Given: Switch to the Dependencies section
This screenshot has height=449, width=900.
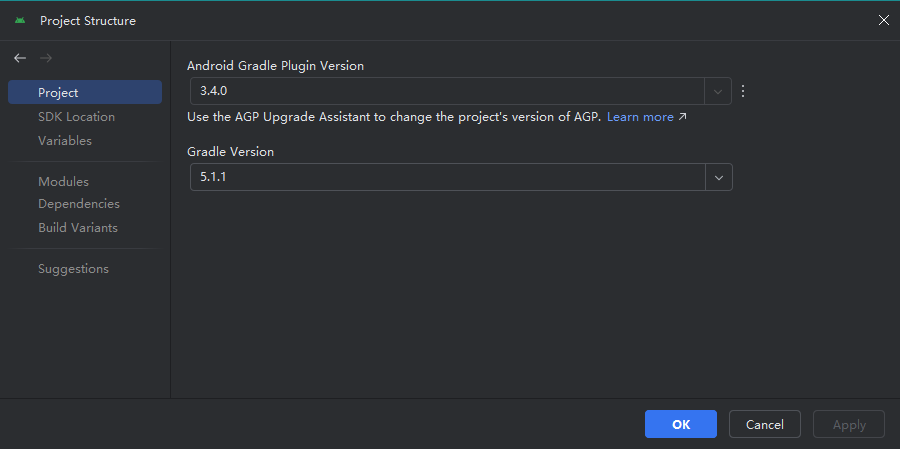Looking at the screenshot, I should click(79, 204).
